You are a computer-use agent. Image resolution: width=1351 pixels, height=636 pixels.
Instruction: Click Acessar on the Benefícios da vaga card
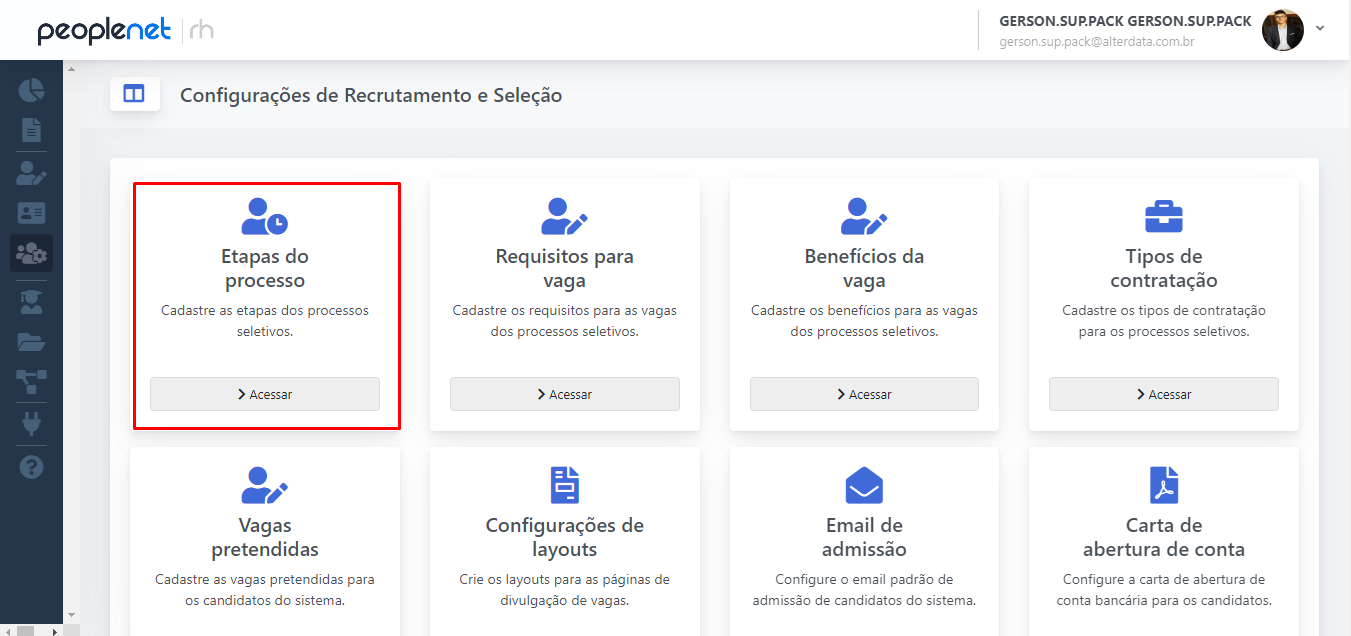863,394
